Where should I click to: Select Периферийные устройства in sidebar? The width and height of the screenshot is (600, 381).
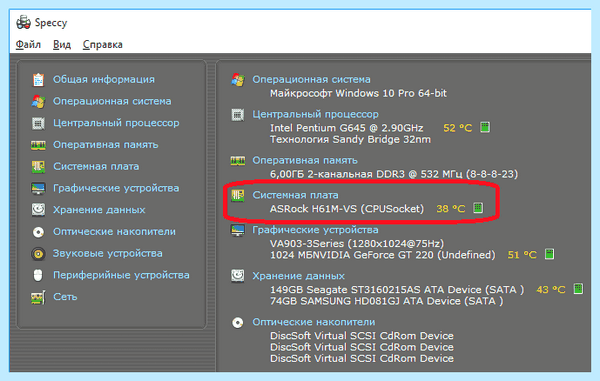121,275
